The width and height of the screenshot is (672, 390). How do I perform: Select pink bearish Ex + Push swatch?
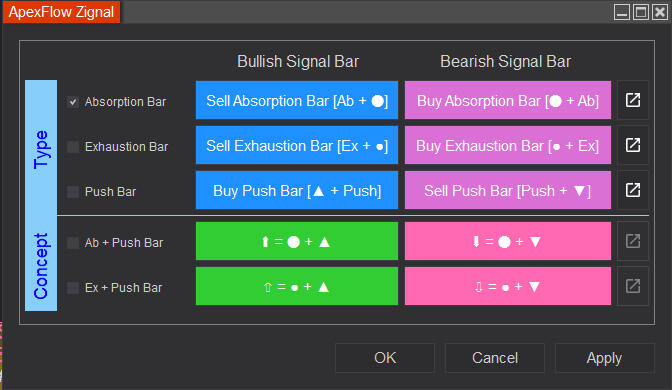[508, 286]
